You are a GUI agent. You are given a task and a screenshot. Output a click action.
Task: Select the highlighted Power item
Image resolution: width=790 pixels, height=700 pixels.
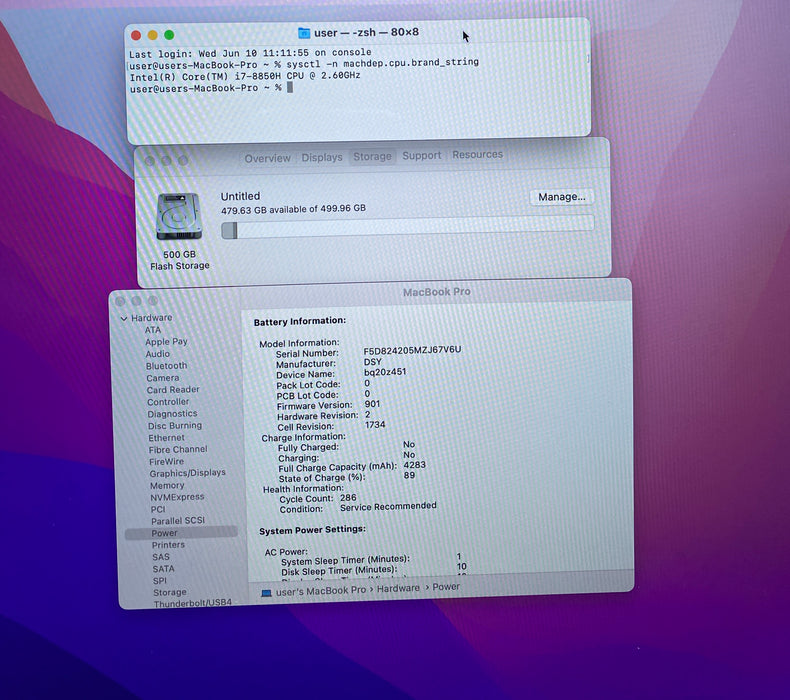tap(181, 533)
